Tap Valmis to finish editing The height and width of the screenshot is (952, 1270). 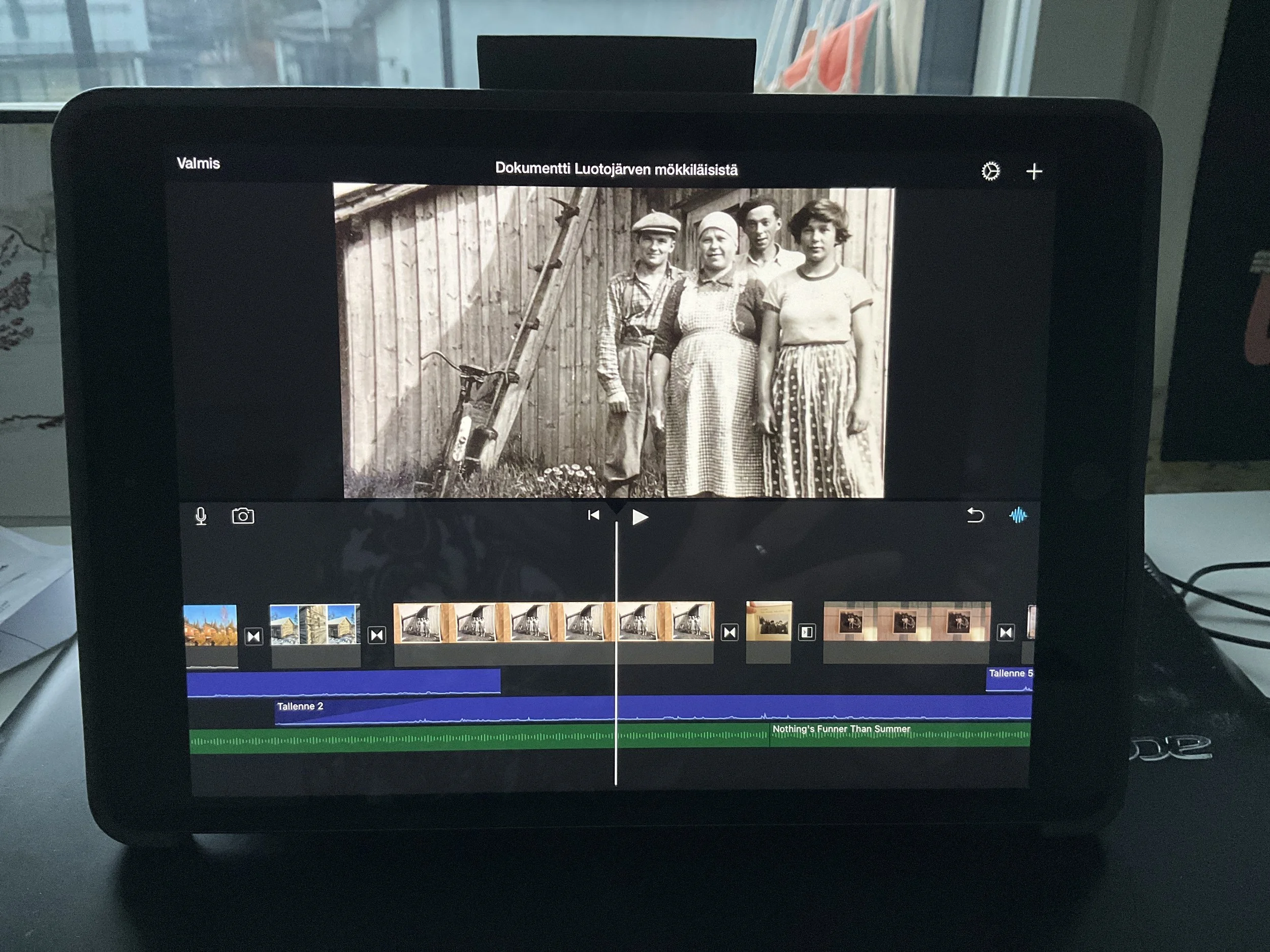tap(198, 163)
